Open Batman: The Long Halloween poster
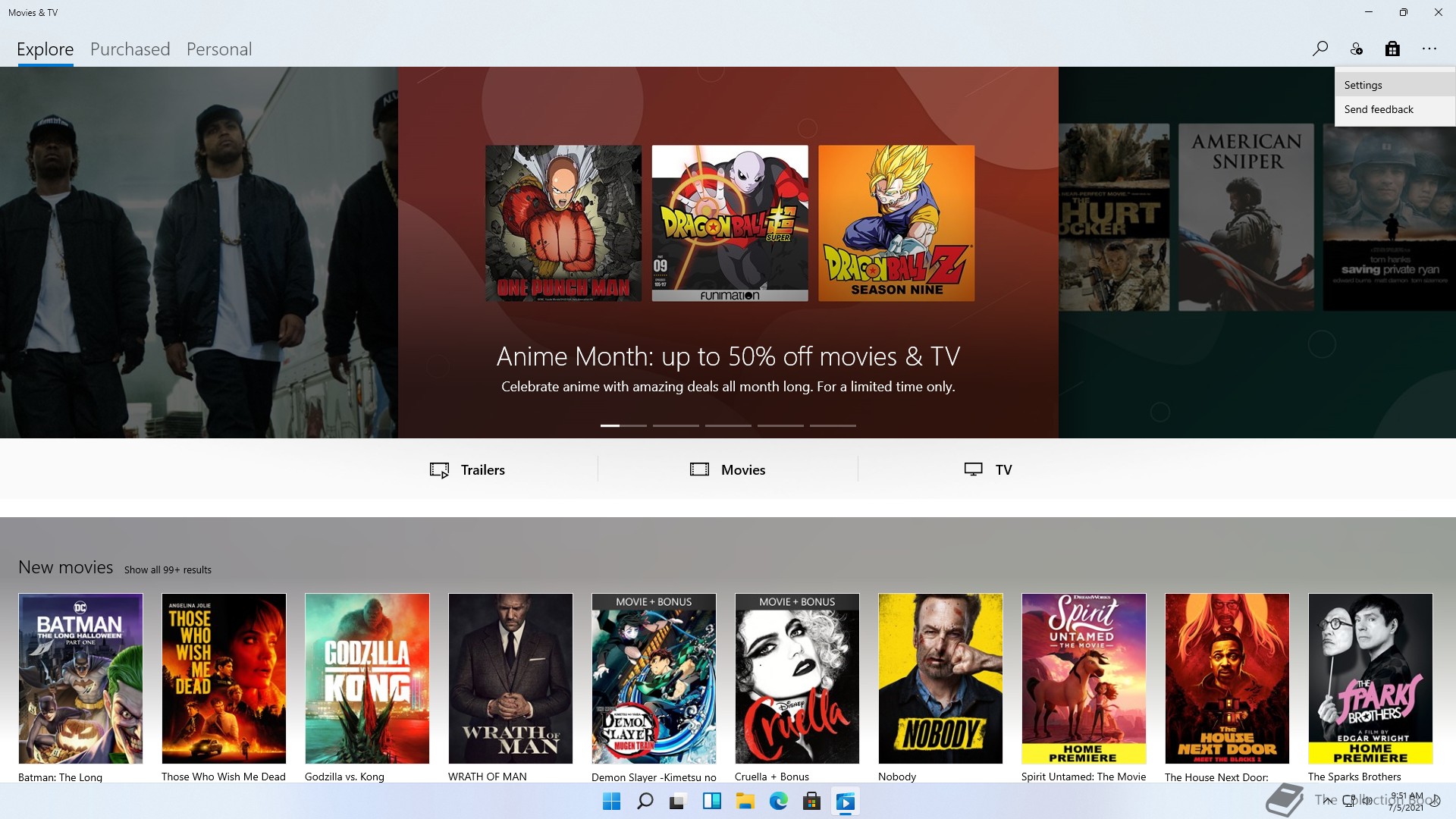Screen dimensions: 1456x819 coord(80,679)
